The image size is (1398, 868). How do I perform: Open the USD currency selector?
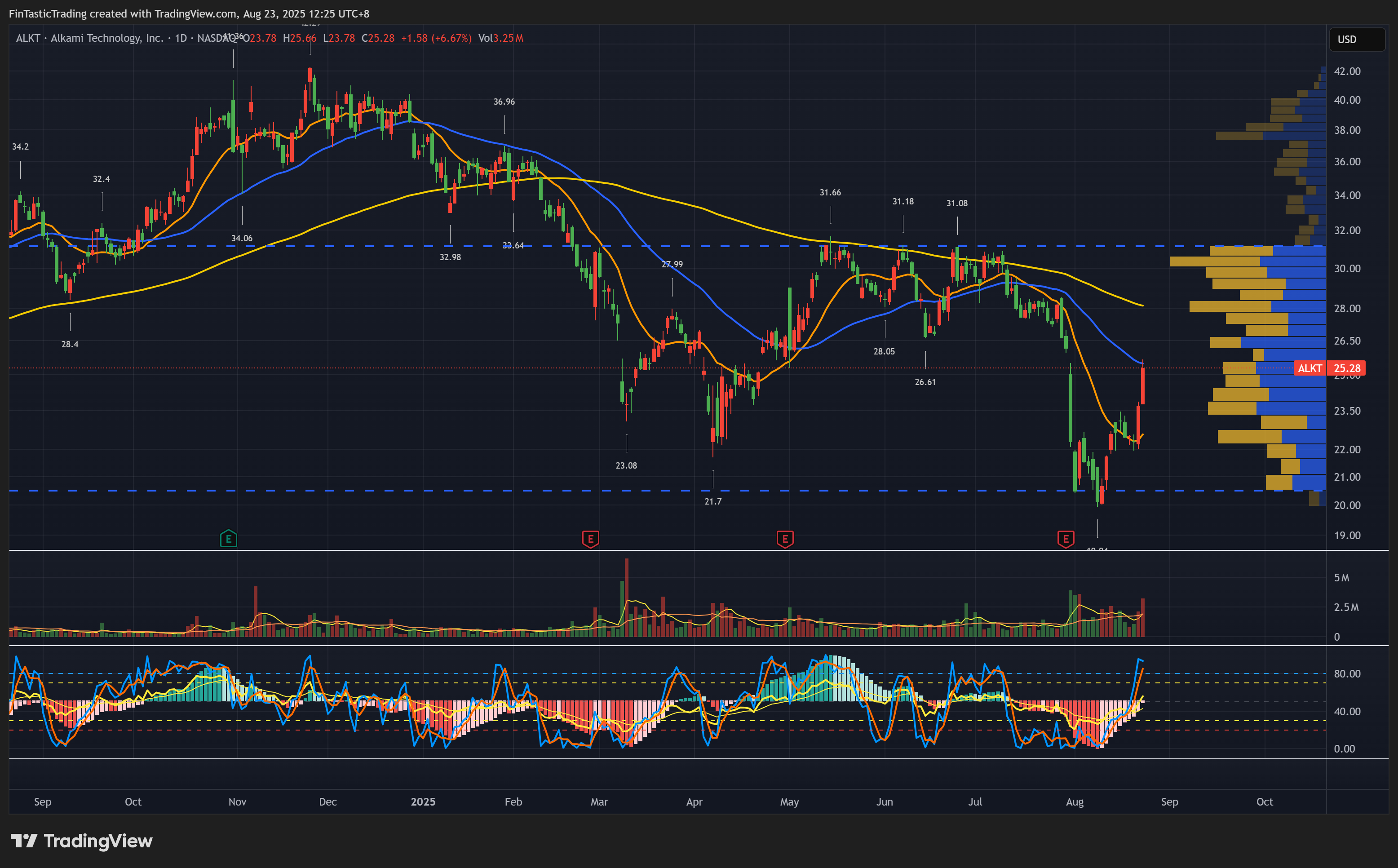click(1357, 40)
